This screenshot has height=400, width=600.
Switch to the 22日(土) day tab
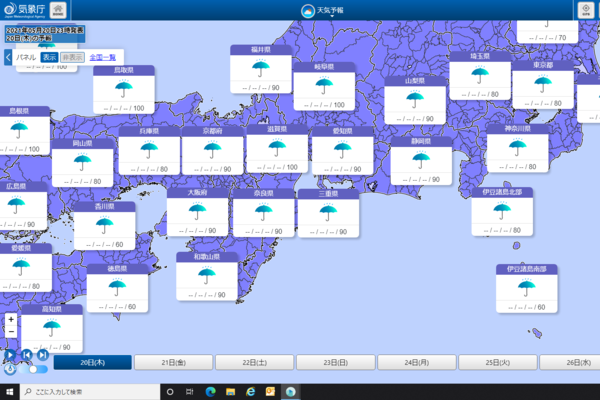(254, 362)
